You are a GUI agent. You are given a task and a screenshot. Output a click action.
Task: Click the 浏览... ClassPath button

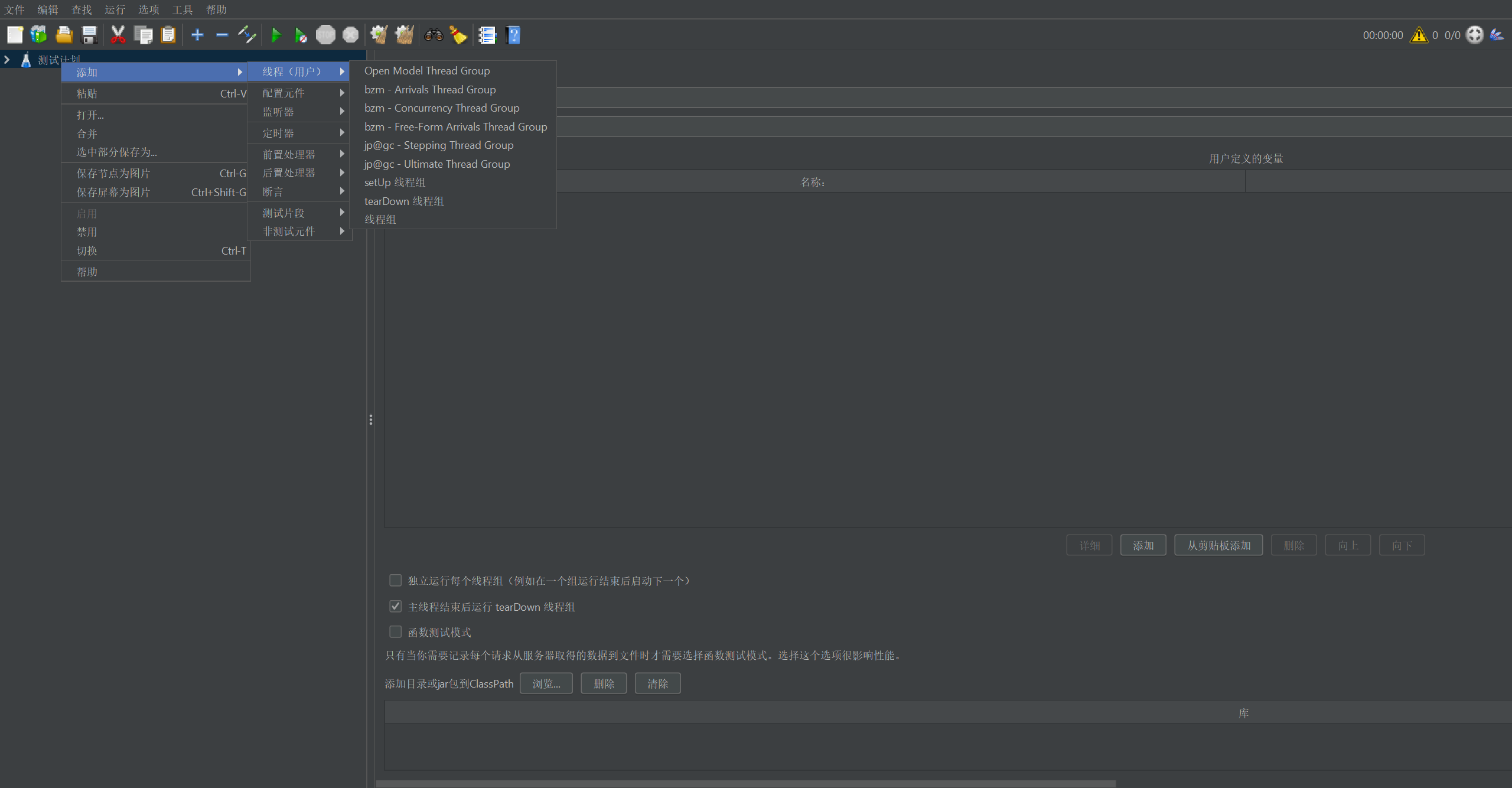point(546,683)
